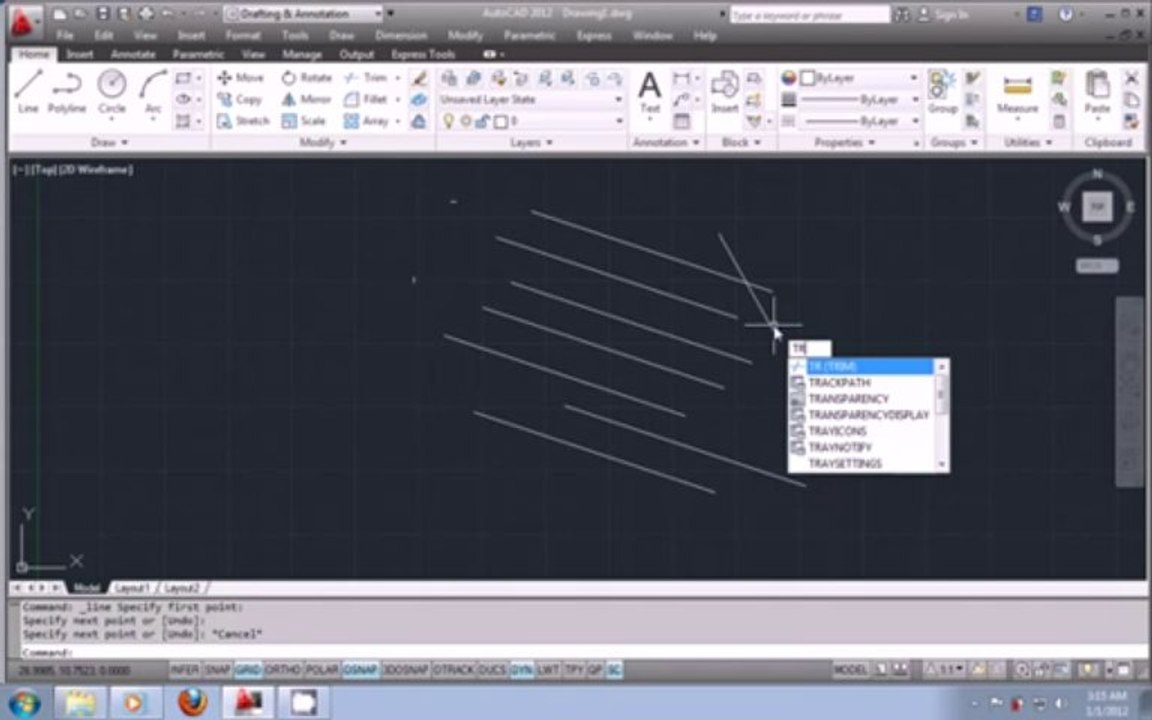Select TRACKPATH autocomplete suggestion
This screenshot has width=1152, height=720.
(x=861, y=383)
